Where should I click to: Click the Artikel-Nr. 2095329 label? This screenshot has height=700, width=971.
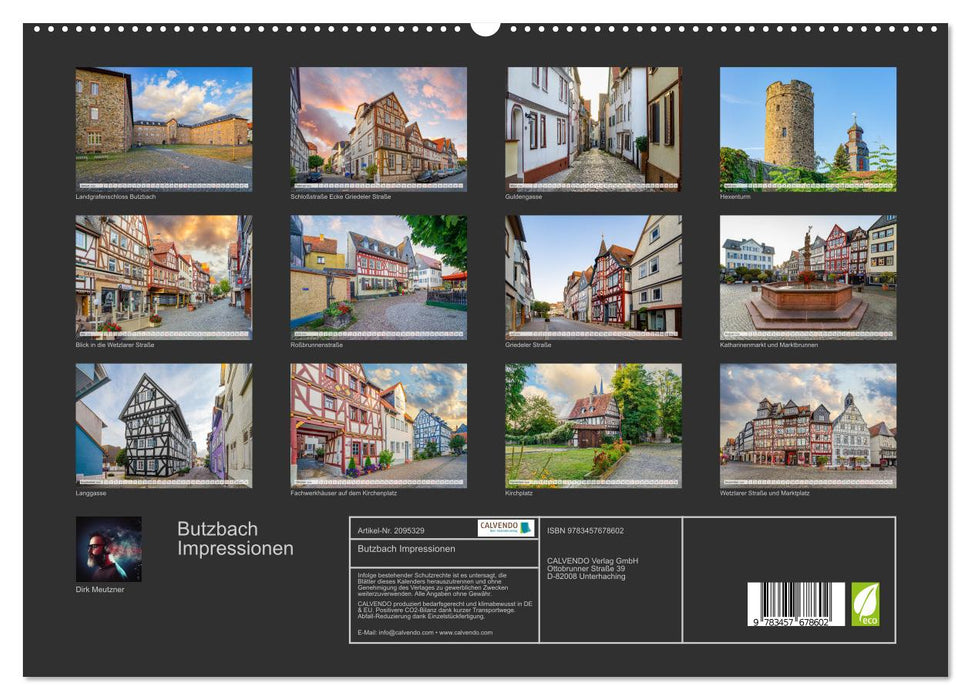pos(393,531)
